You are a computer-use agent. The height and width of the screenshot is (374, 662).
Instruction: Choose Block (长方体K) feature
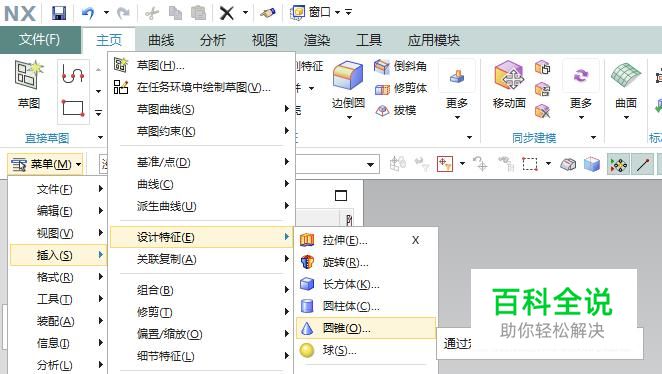click(x=366, y=284)
